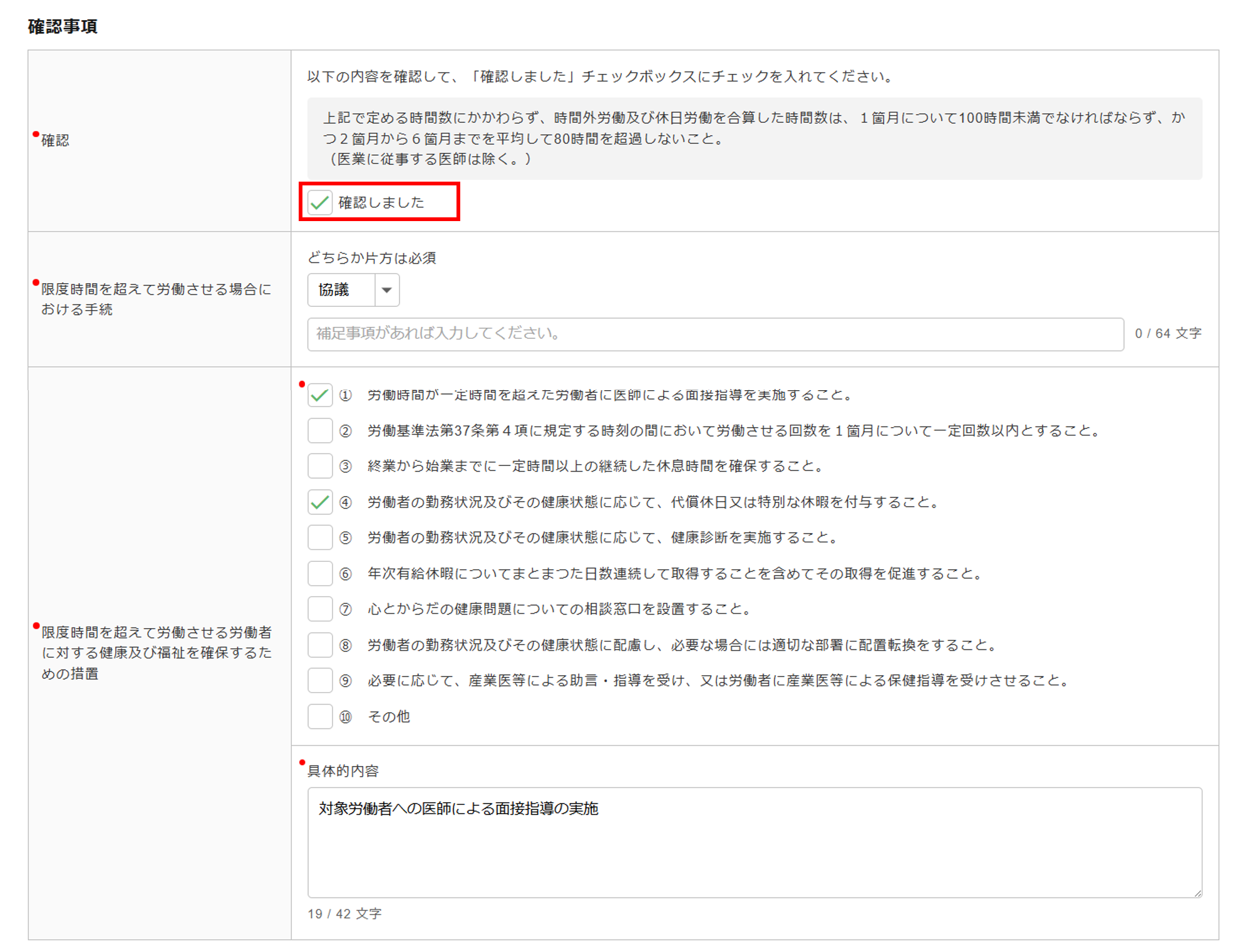Uncheck option ④ 代償休日又は特別な休暇
The height and width of the screenshot is (952, 1248).
pyautogui.click(x=319, y=502)
